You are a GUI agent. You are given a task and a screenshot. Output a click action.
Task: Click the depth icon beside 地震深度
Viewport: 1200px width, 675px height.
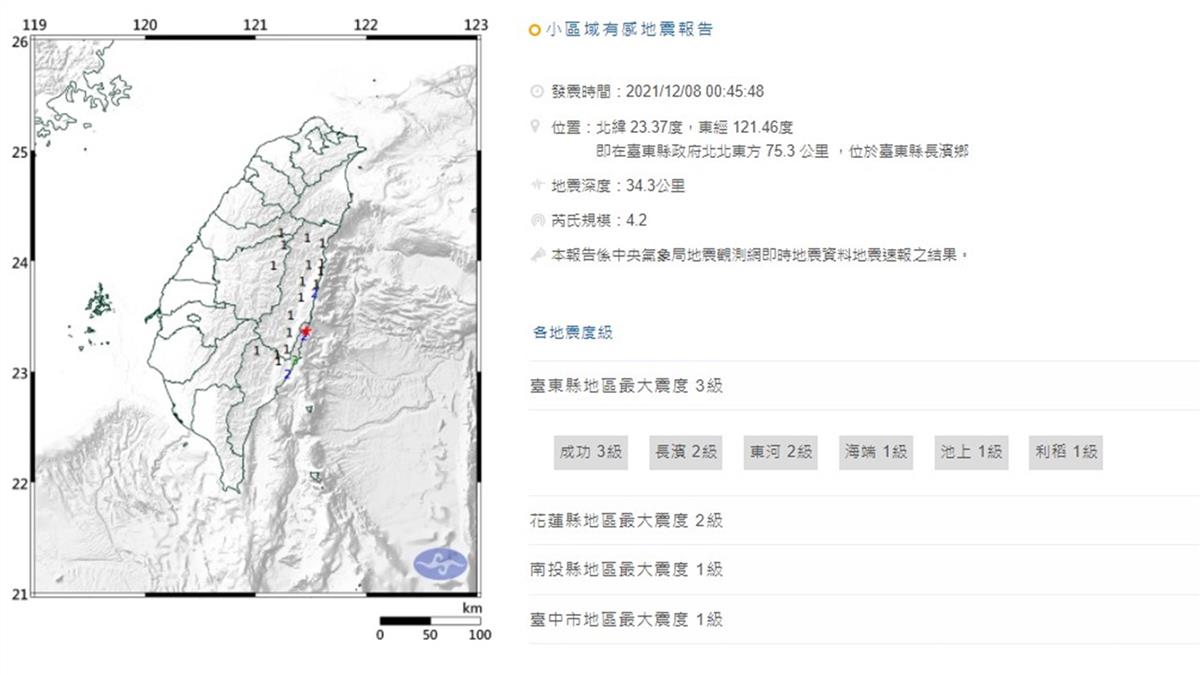535,185
